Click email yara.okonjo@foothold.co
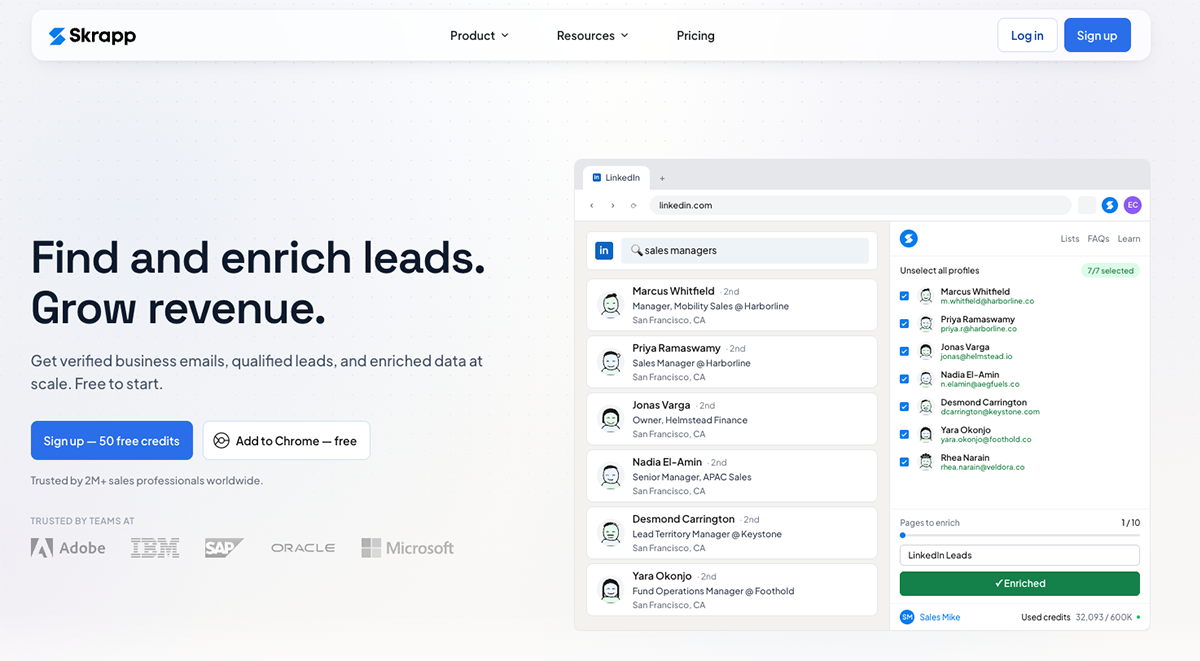 [x=986, y=439]
